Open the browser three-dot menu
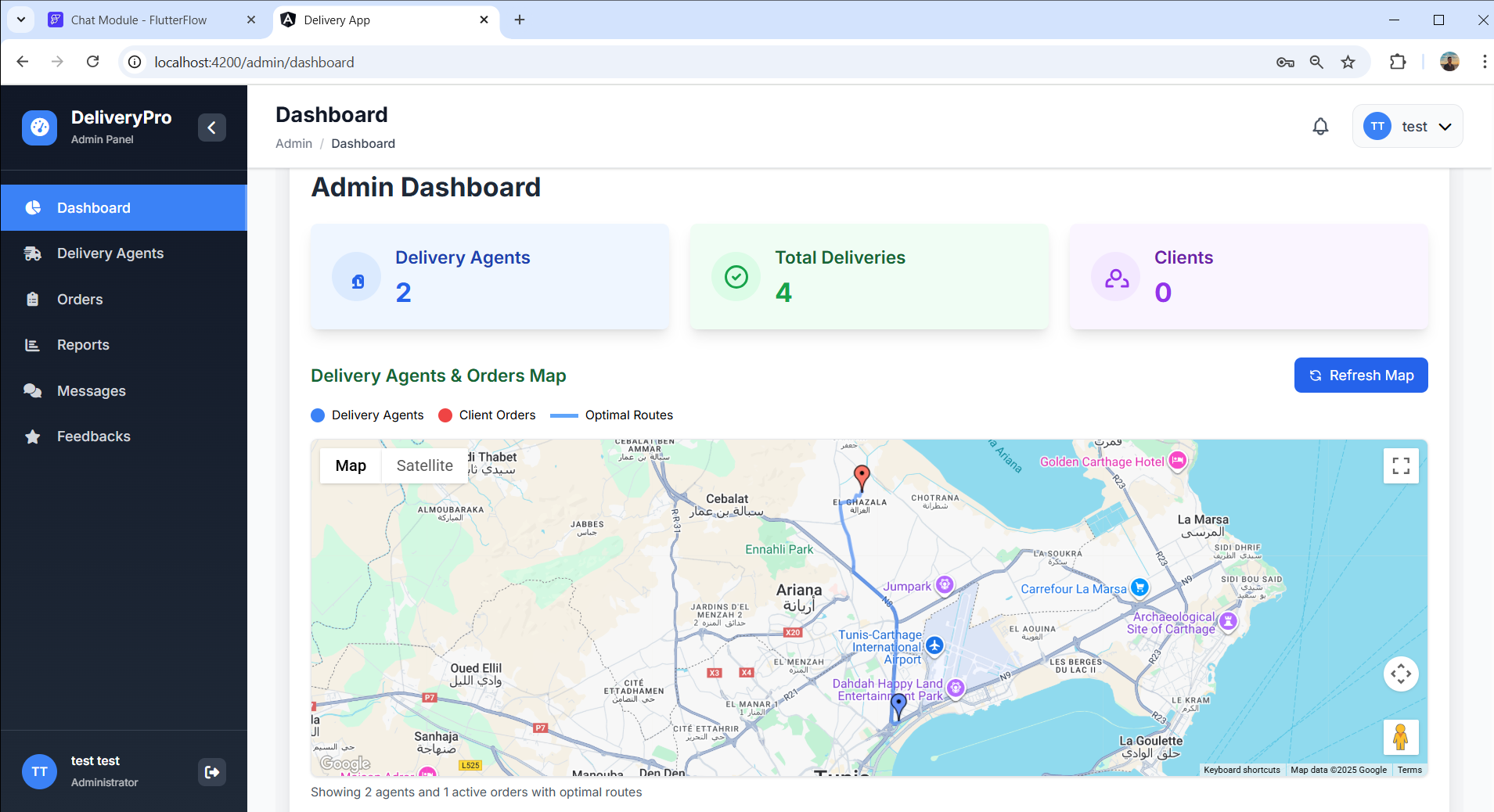This screenshot has width=1494, height=812. coord(1484,62)
